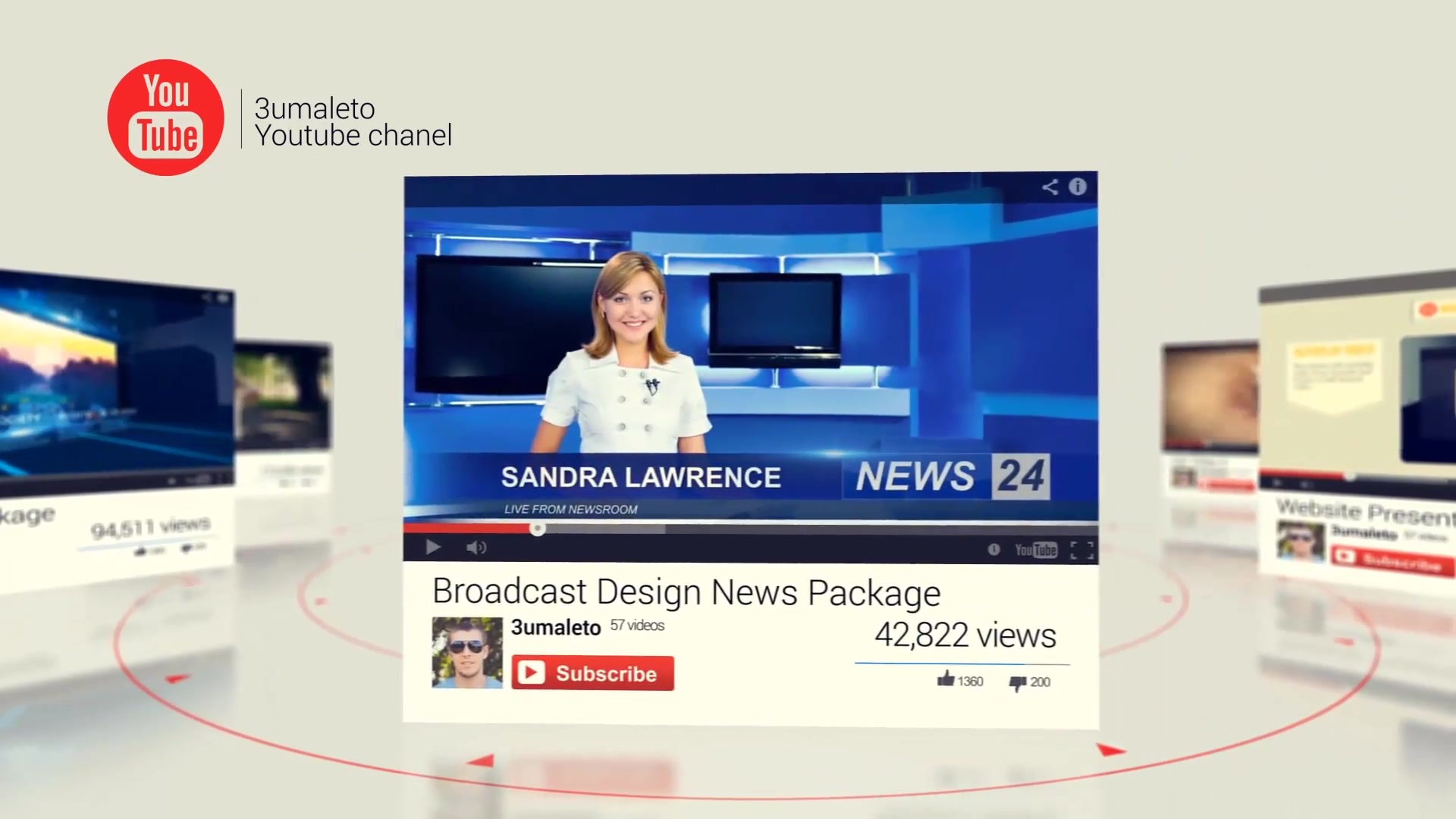
Task: Open the blurred tree video thumbnail on left
Action: point(283,396)
